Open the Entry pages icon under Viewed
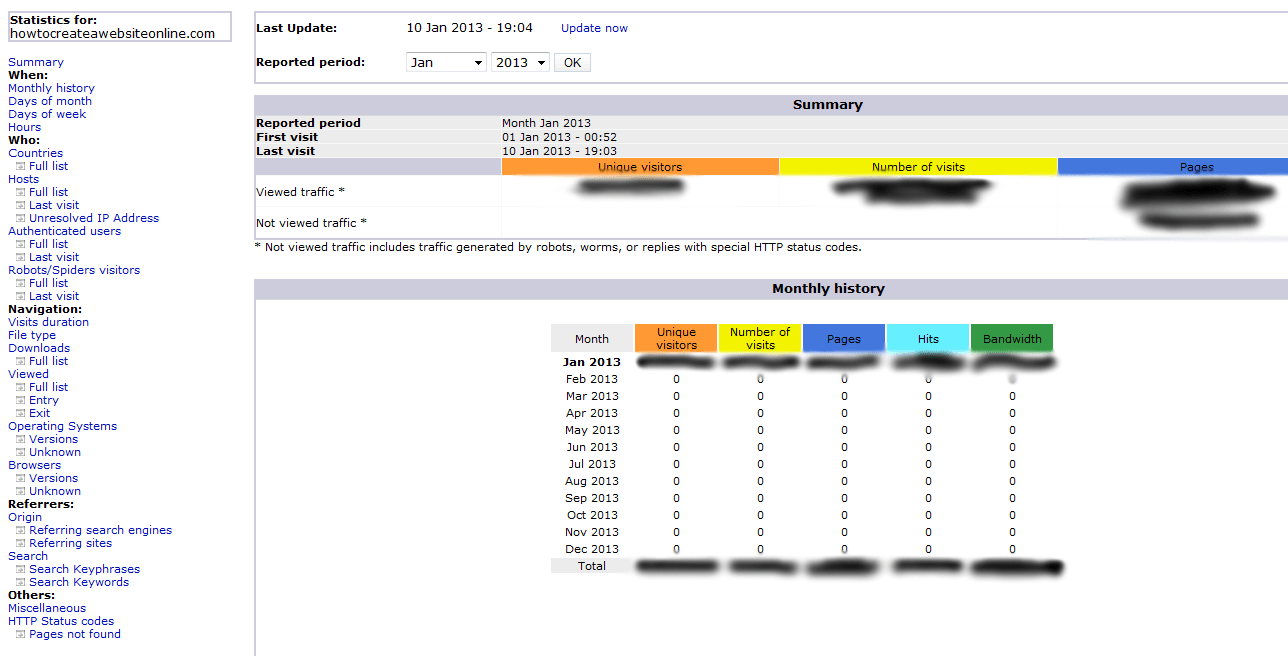The image size is (1288, 656). [x=22, y=400]
